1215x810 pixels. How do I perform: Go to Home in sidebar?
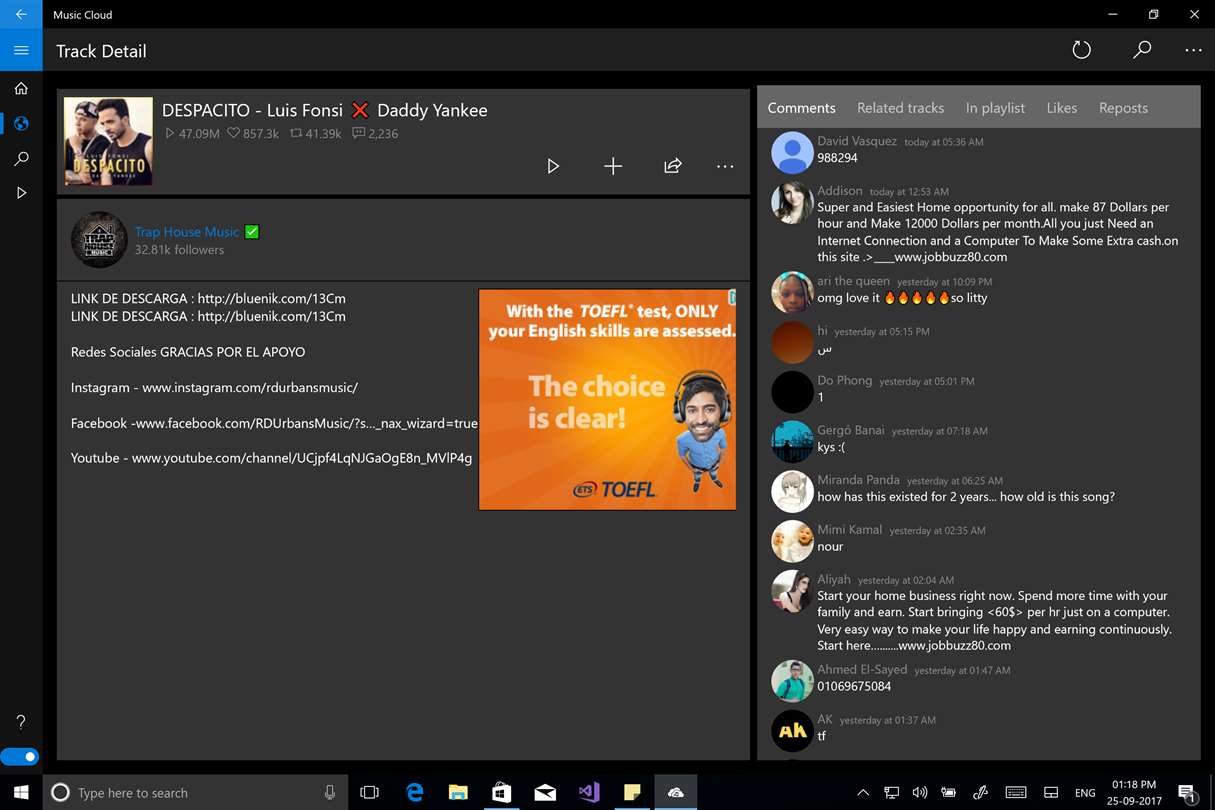click(21, 89)
